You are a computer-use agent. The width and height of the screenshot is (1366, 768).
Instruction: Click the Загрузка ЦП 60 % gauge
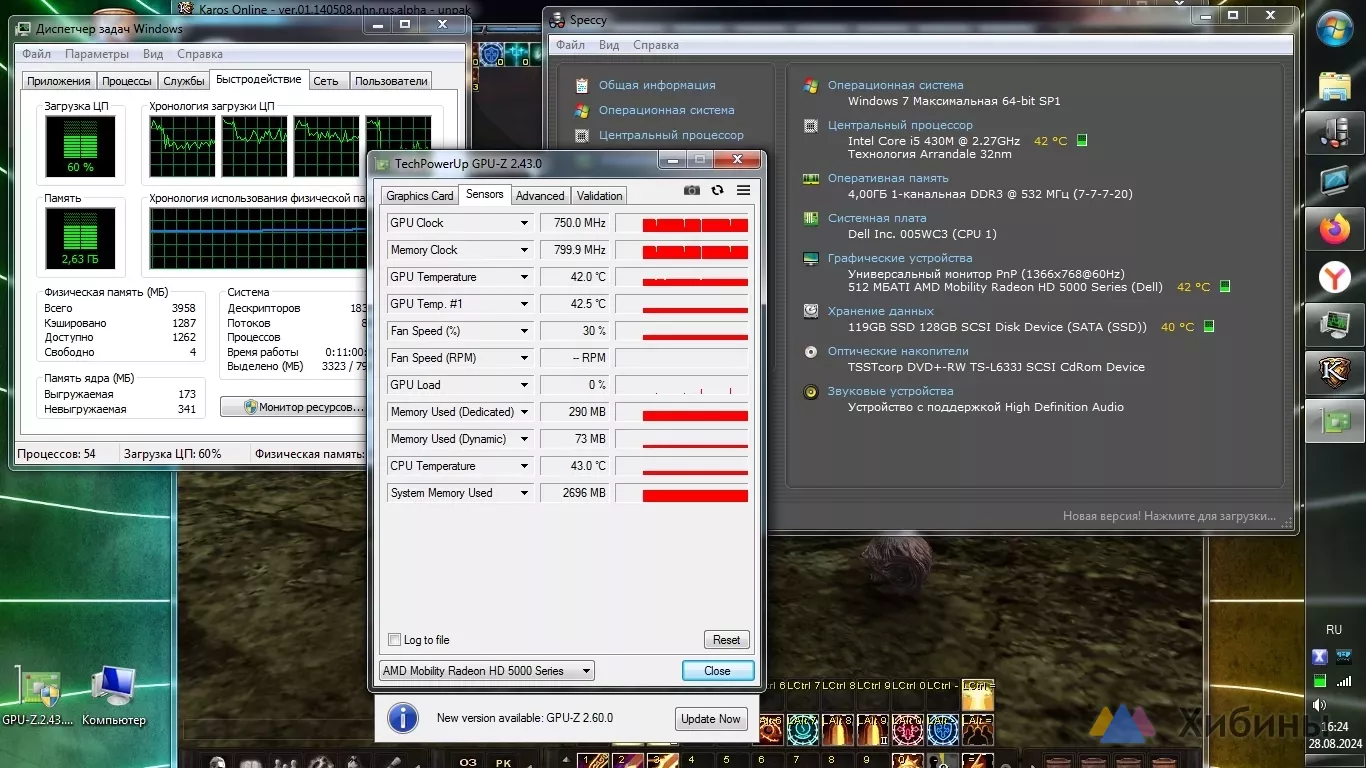click(x=80, y=147)
